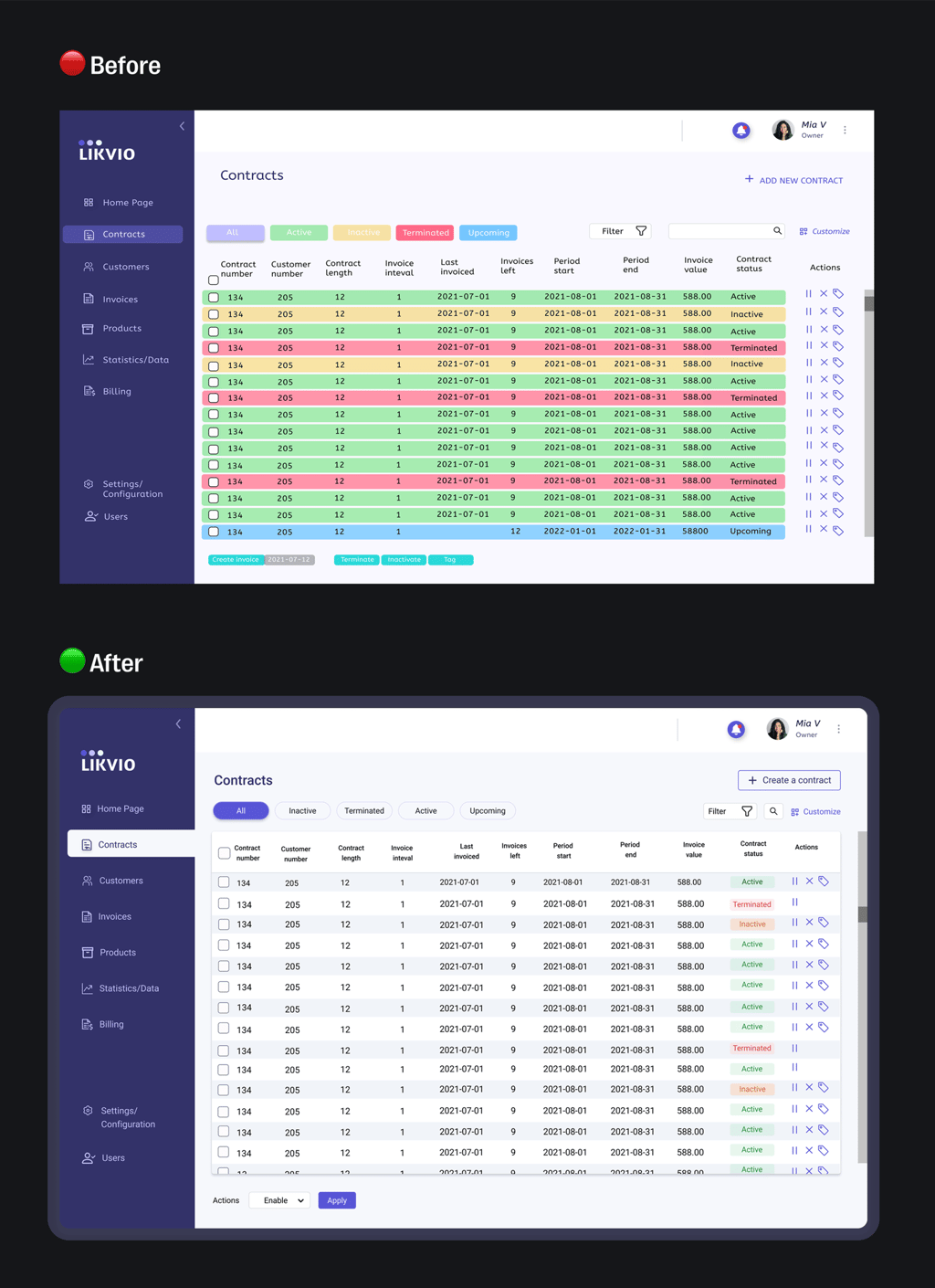Viewport: 935px width, 1288px height.
Task: Collapse the Before sidebar with its chevron arrow
Action: (x=182, y=126)
